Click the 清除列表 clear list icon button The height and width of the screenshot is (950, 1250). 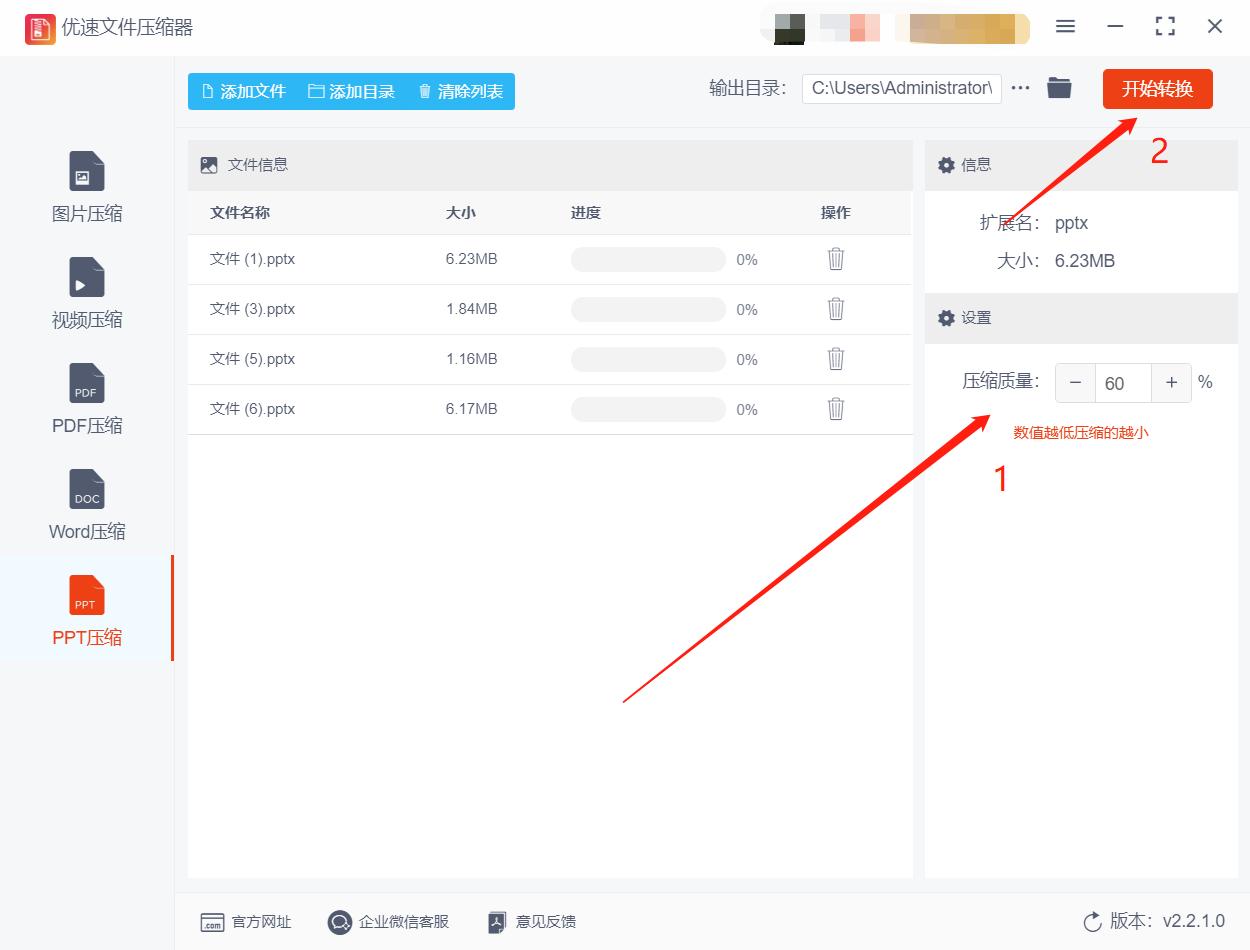[459, 91]
